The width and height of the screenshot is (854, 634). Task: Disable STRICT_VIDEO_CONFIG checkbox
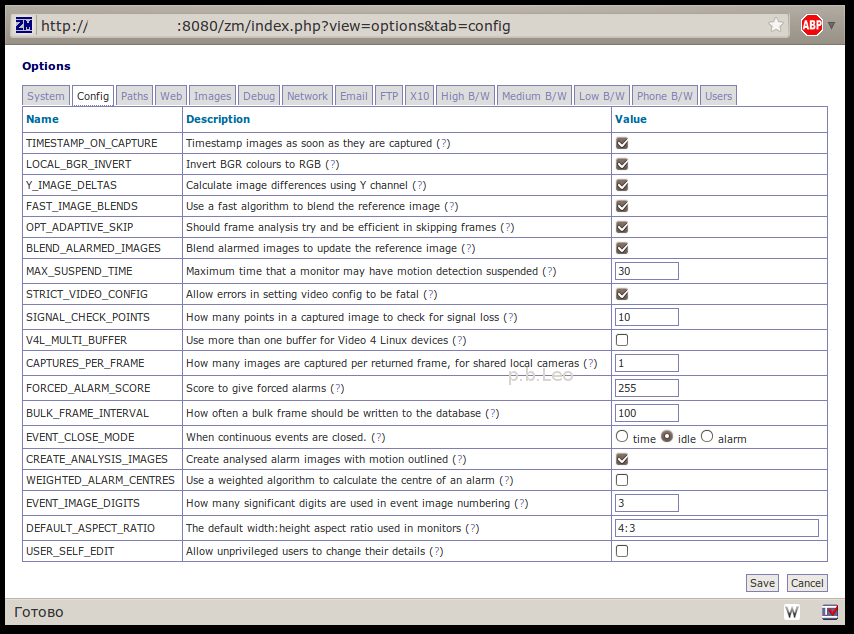coord(622,294)
